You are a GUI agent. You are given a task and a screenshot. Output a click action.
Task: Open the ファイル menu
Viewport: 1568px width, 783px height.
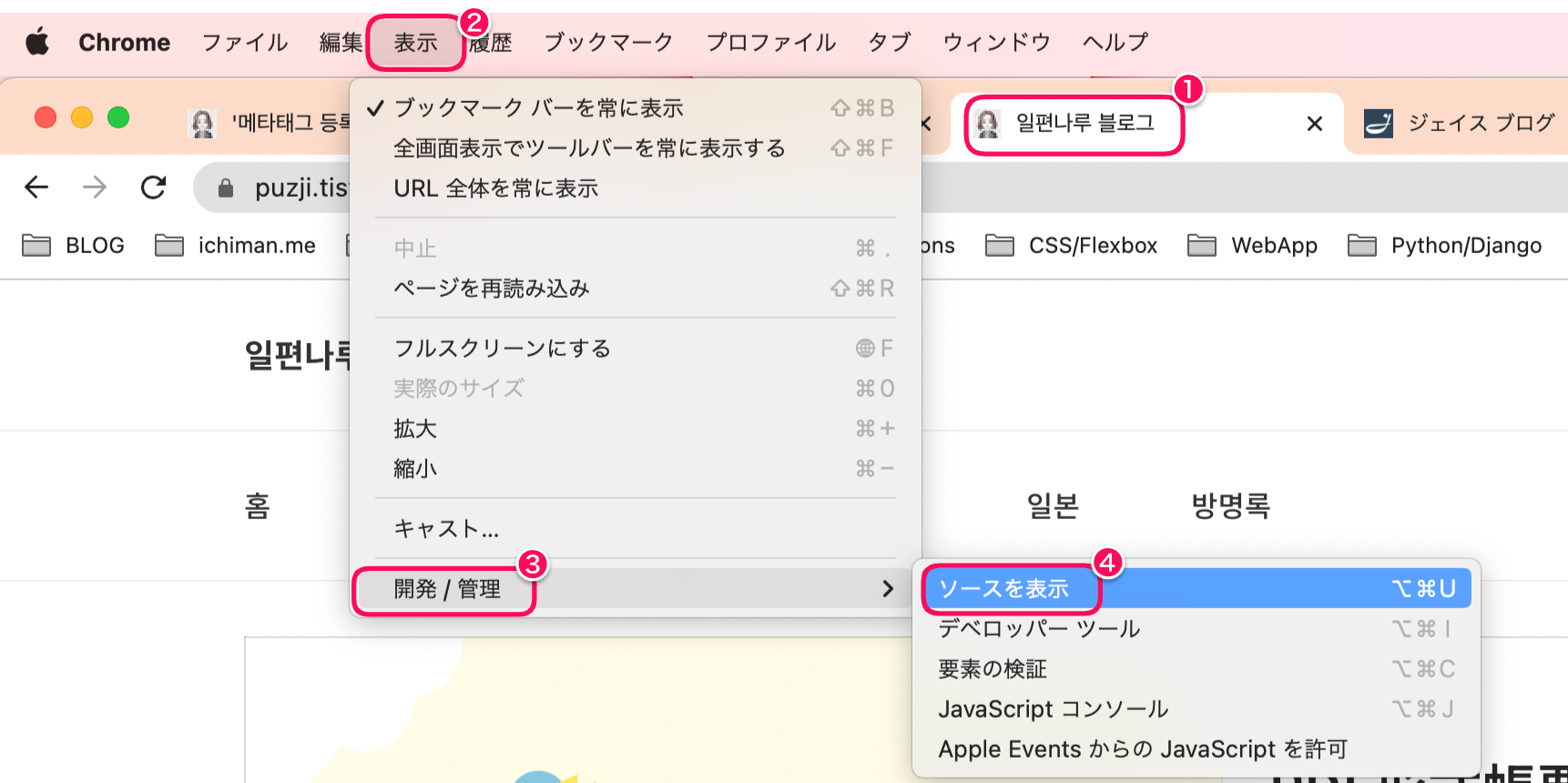tap(244, 43)
